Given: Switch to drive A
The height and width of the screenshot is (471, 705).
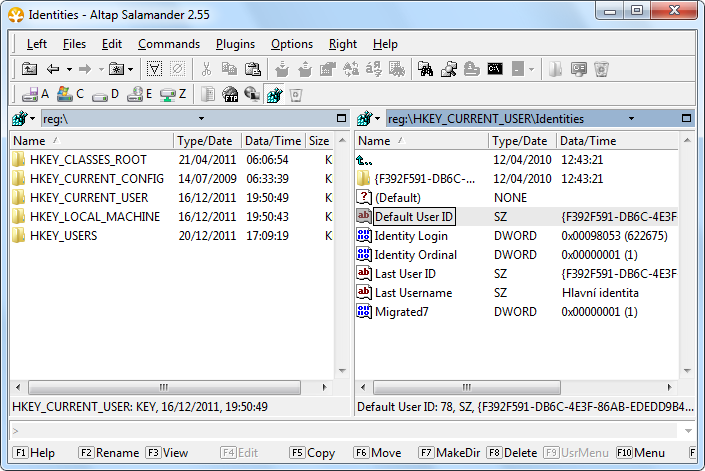Looking at the screenshot, I should (x=35, y=94).
